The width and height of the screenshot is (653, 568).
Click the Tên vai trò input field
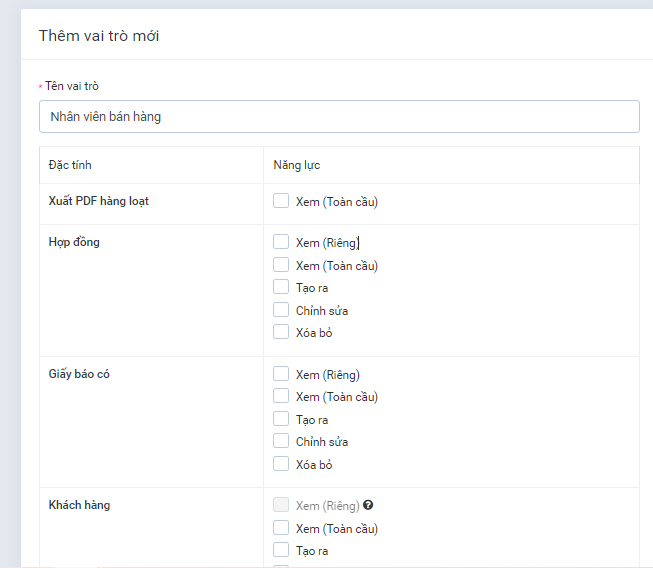339,116
